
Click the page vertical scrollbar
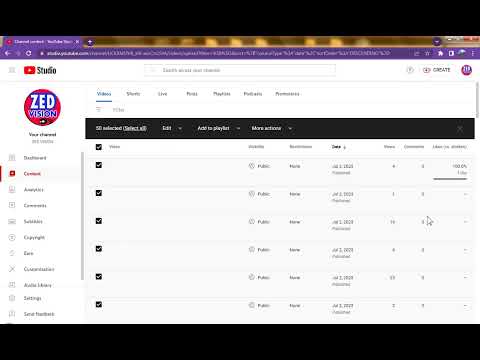(478, 100)
